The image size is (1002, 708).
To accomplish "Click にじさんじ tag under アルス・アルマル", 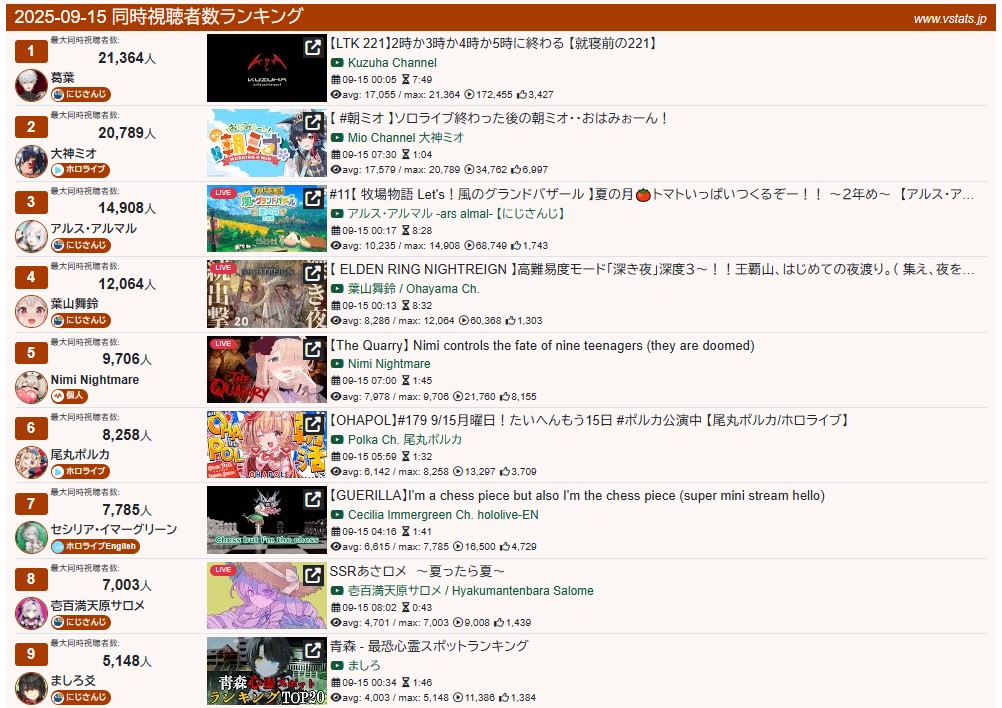I will [x=81, y=245].
